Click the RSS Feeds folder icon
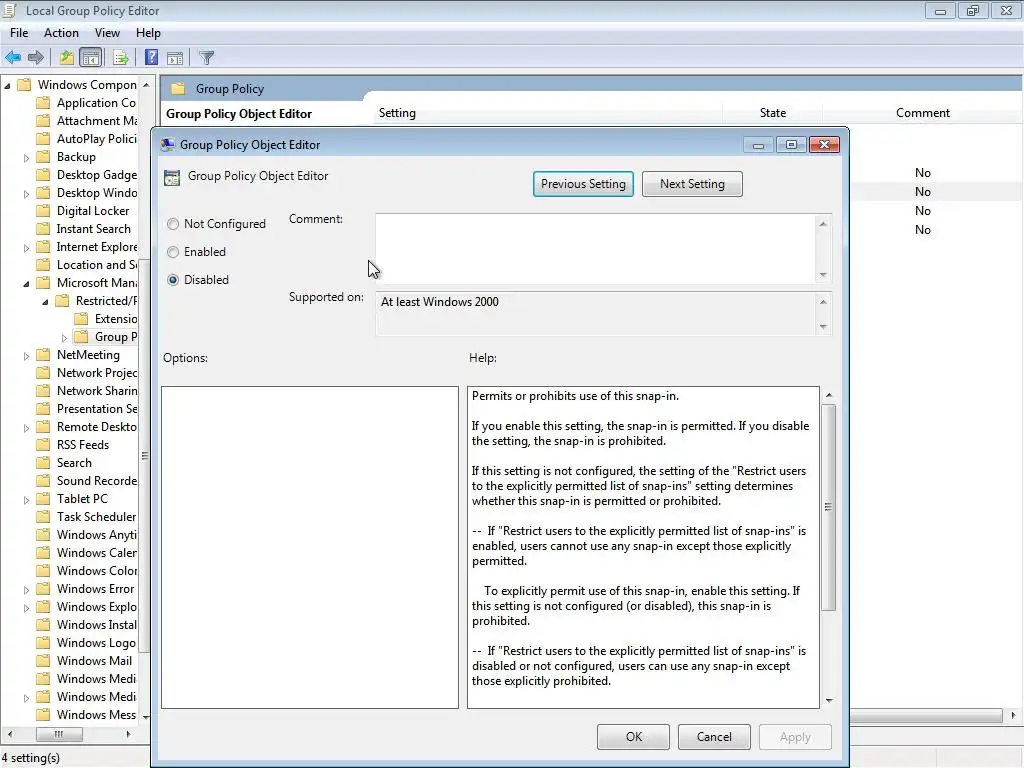This screenshot has width=1024, height=768. tap(43, 445)
